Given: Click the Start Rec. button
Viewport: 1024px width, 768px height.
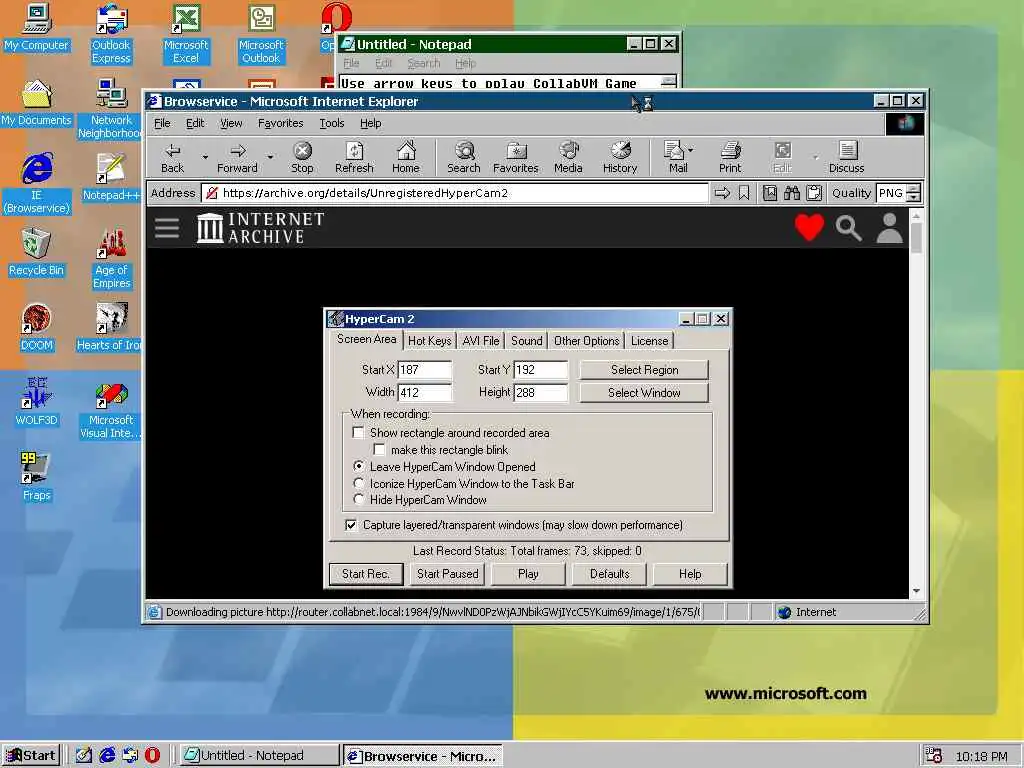Looking at the screenshot, I should pyautogui.click(x=366, y=574).
